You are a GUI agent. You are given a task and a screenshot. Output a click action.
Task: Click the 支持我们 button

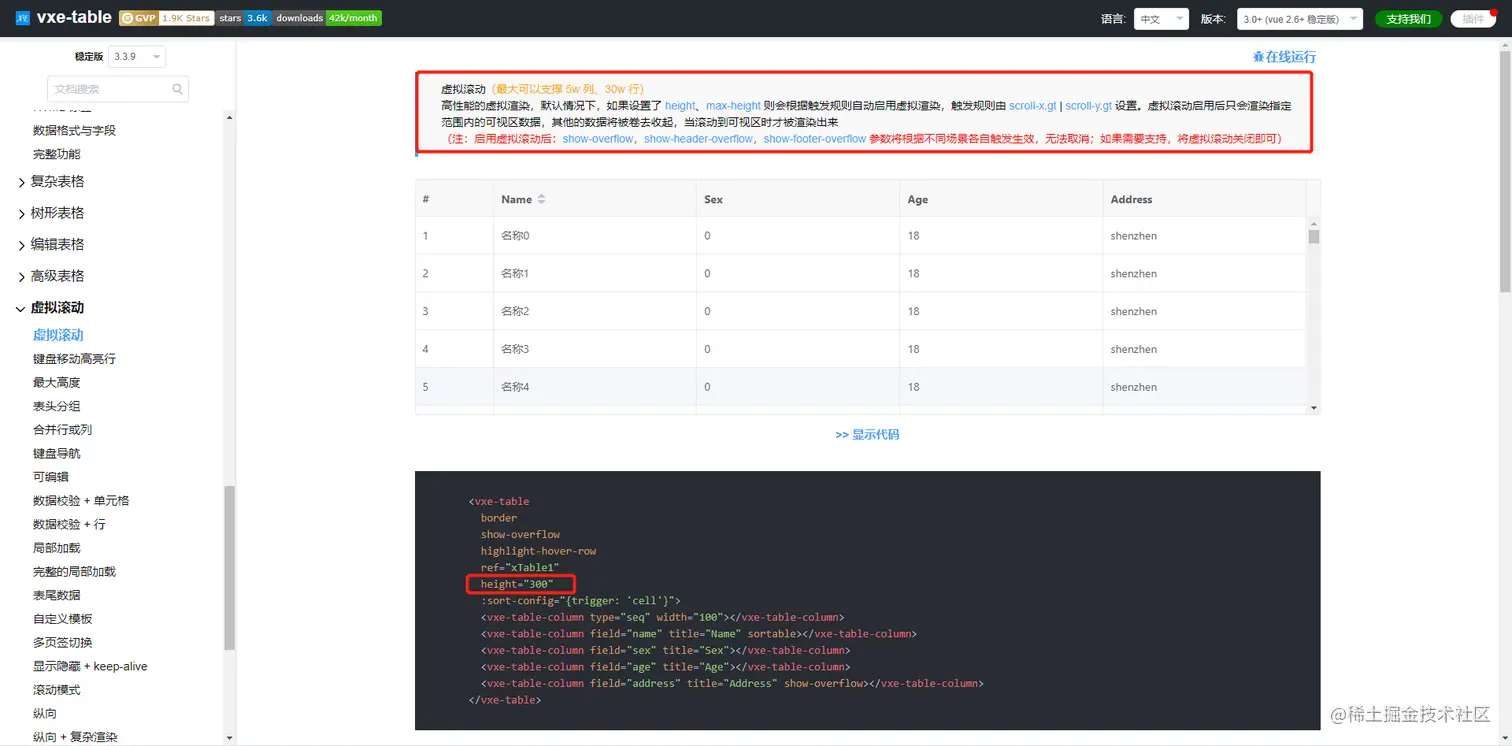pos(1408,19)
